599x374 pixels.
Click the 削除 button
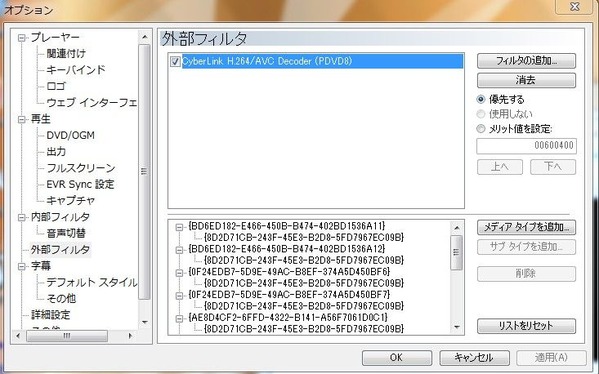[x=526, y=274]
